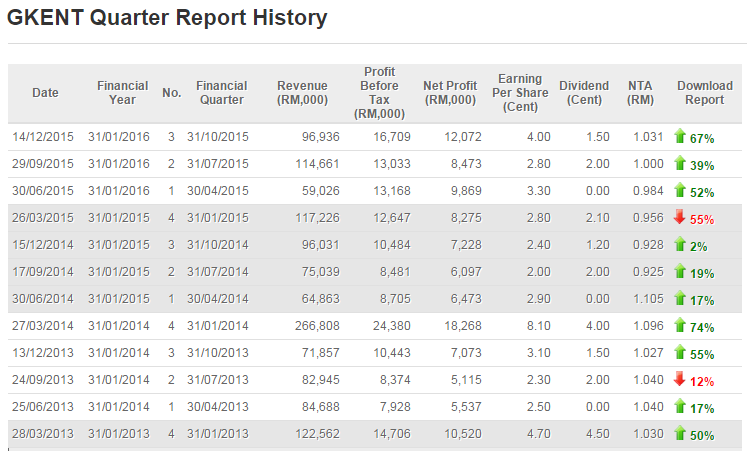
Task: Select the date cell 30/06/2015
Action: click(43, 191)
